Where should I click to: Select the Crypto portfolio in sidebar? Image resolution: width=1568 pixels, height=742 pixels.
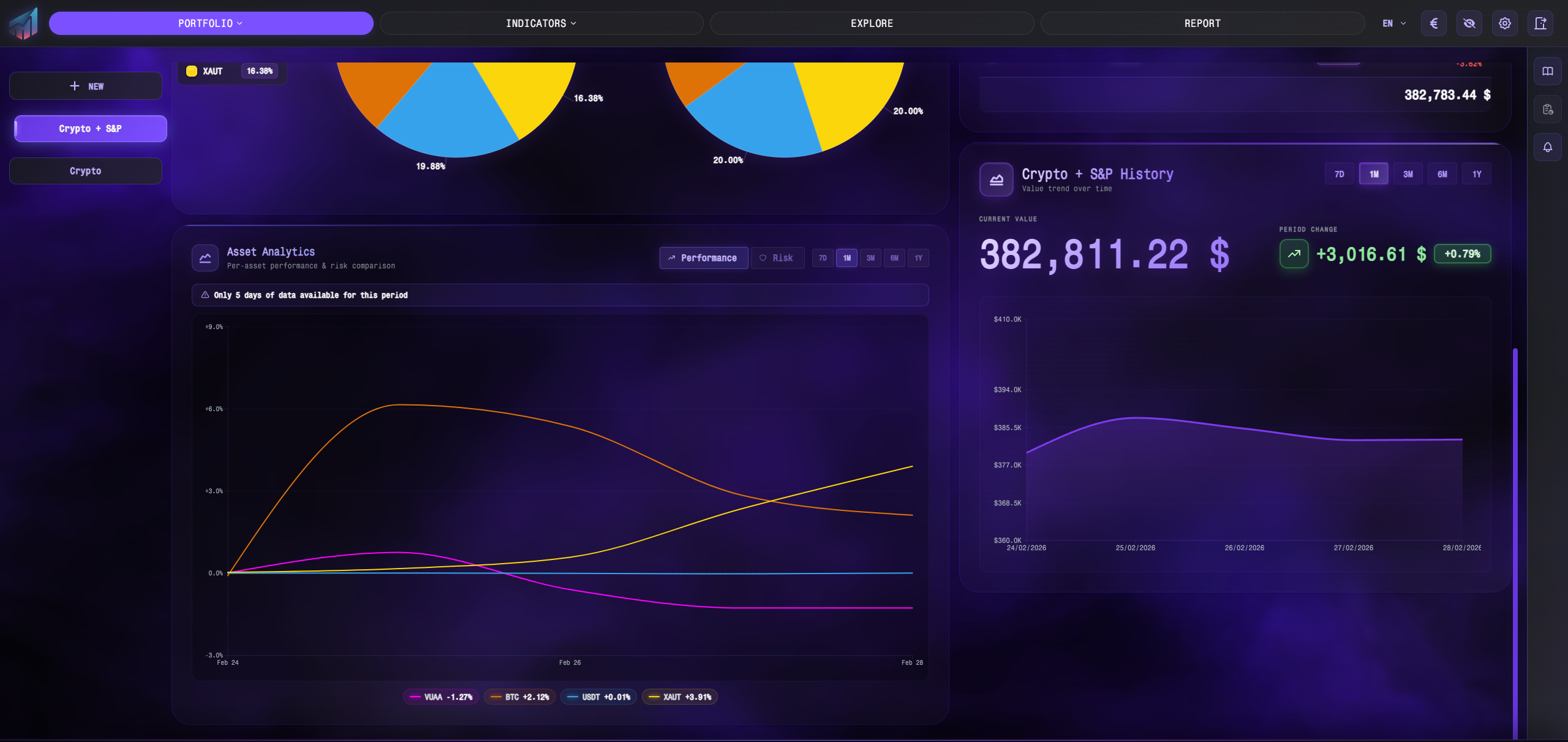(x=85, y=170)
